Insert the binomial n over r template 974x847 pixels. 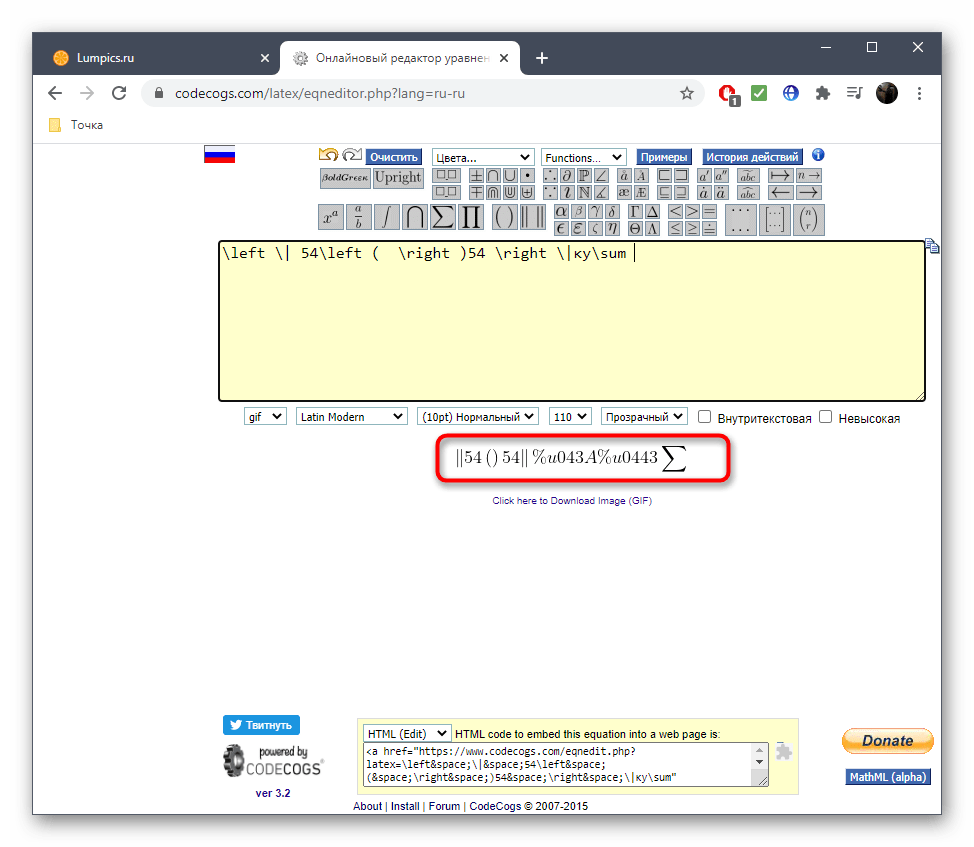(x=808, y=219)
